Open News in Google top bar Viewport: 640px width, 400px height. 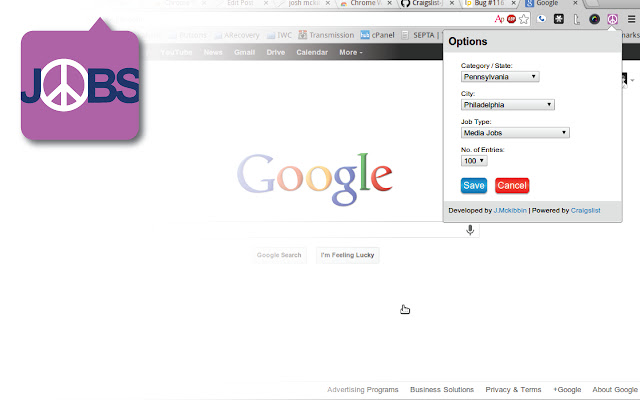[213, 52]
